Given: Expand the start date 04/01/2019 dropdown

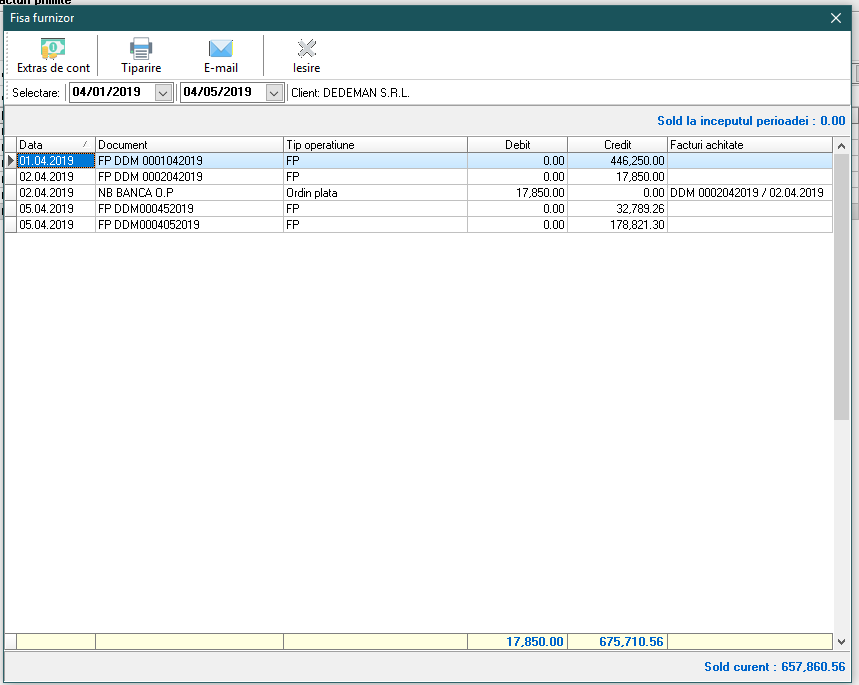Looking at the screenshot, I should click(x=164, y=92).
